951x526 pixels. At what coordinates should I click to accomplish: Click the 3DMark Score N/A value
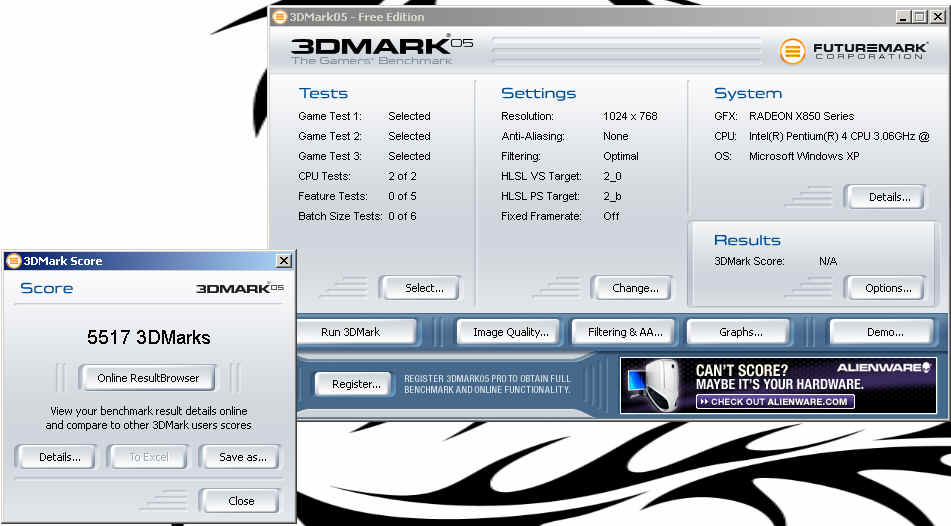[x=828, y=261]
